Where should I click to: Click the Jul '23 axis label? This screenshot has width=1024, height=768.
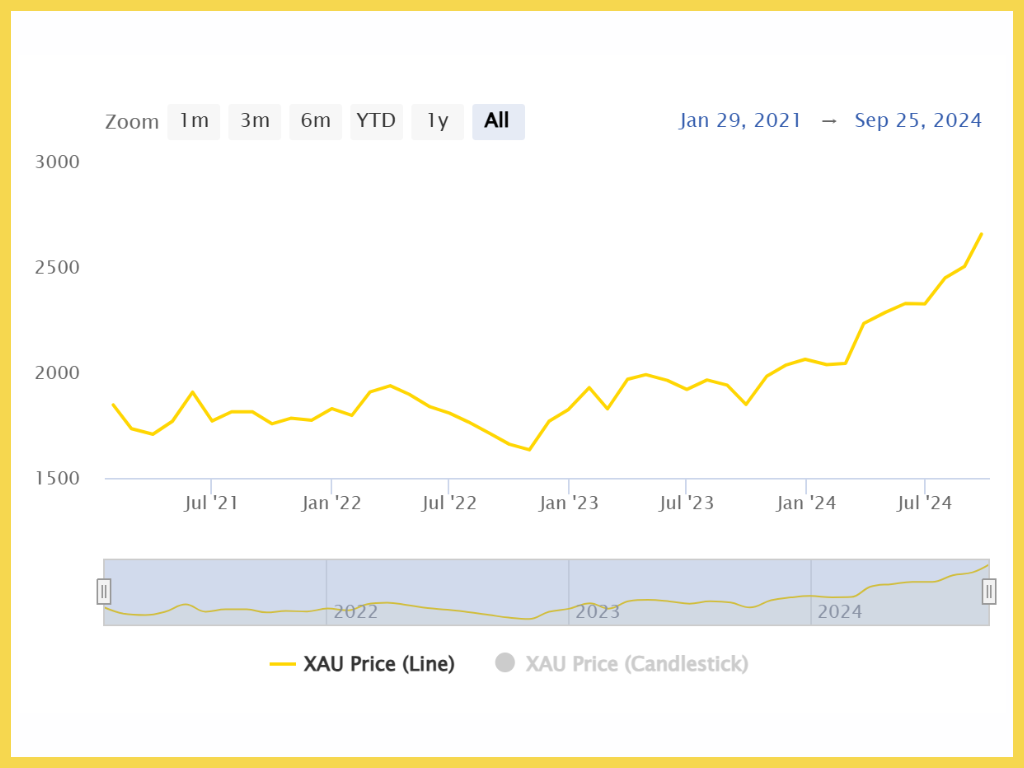(686, 503)
